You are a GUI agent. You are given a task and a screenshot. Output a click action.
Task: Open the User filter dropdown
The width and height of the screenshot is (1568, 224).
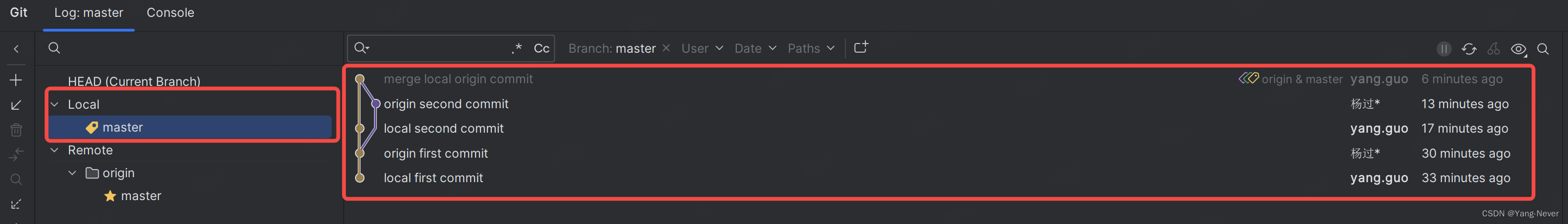702,48
